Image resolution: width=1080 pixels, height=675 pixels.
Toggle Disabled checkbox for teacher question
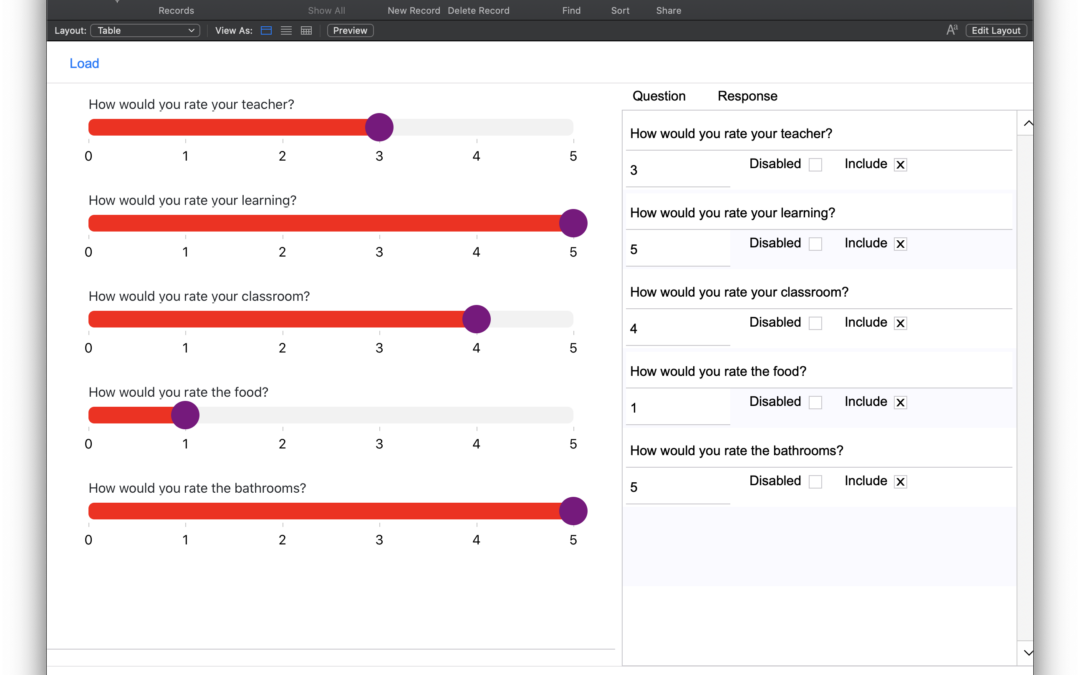coord(816,165)
